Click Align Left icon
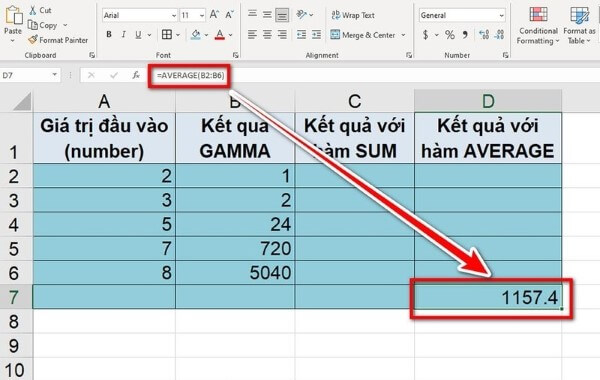 click(252, 35)
